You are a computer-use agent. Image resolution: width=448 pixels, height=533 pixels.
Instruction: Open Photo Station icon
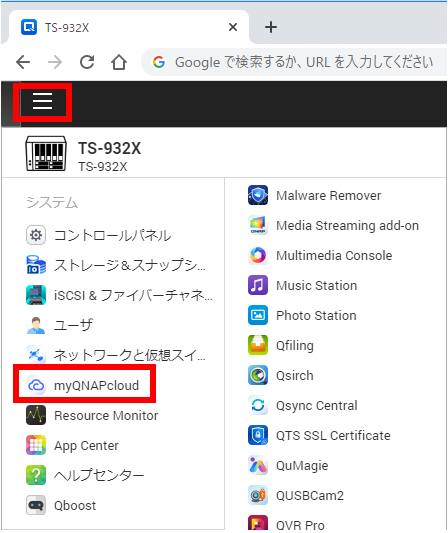[x=258, y=315]
